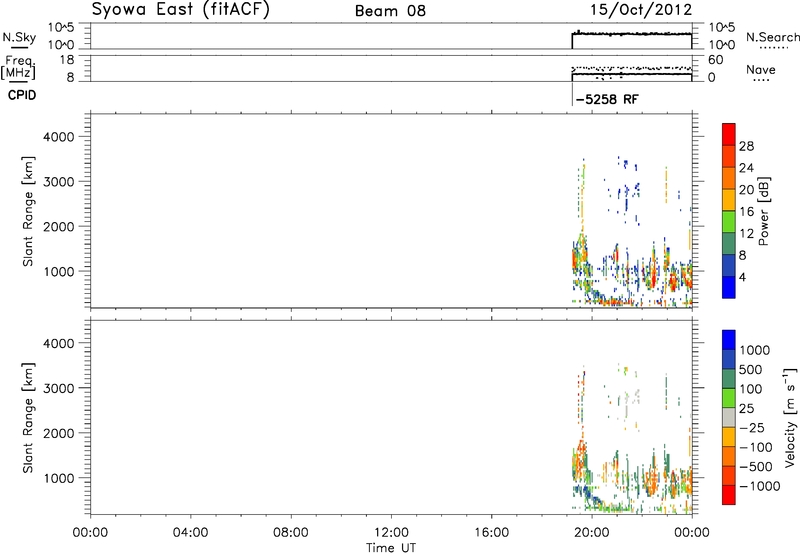The width and height of the screenshot is (800, 554).
Task: Pick the dark green 8–12 dB Power segment
Action: click(x=729, y=244)
